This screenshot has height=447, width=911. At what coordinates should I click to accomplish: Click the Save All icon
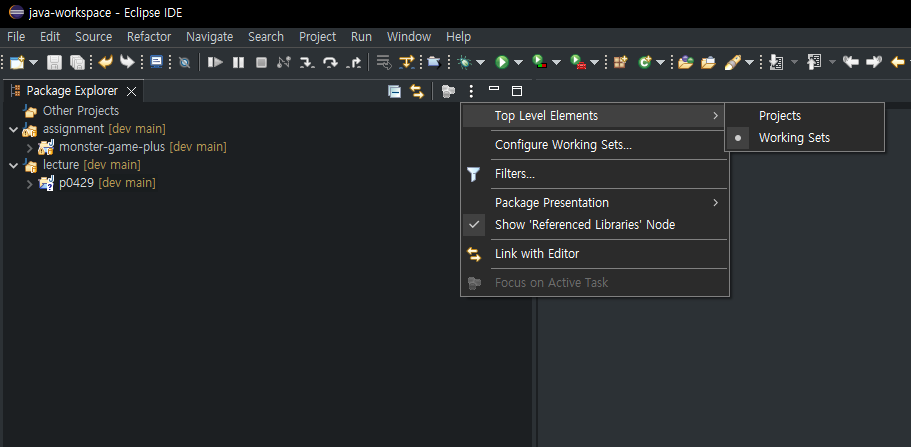click(x=77, y=62)
